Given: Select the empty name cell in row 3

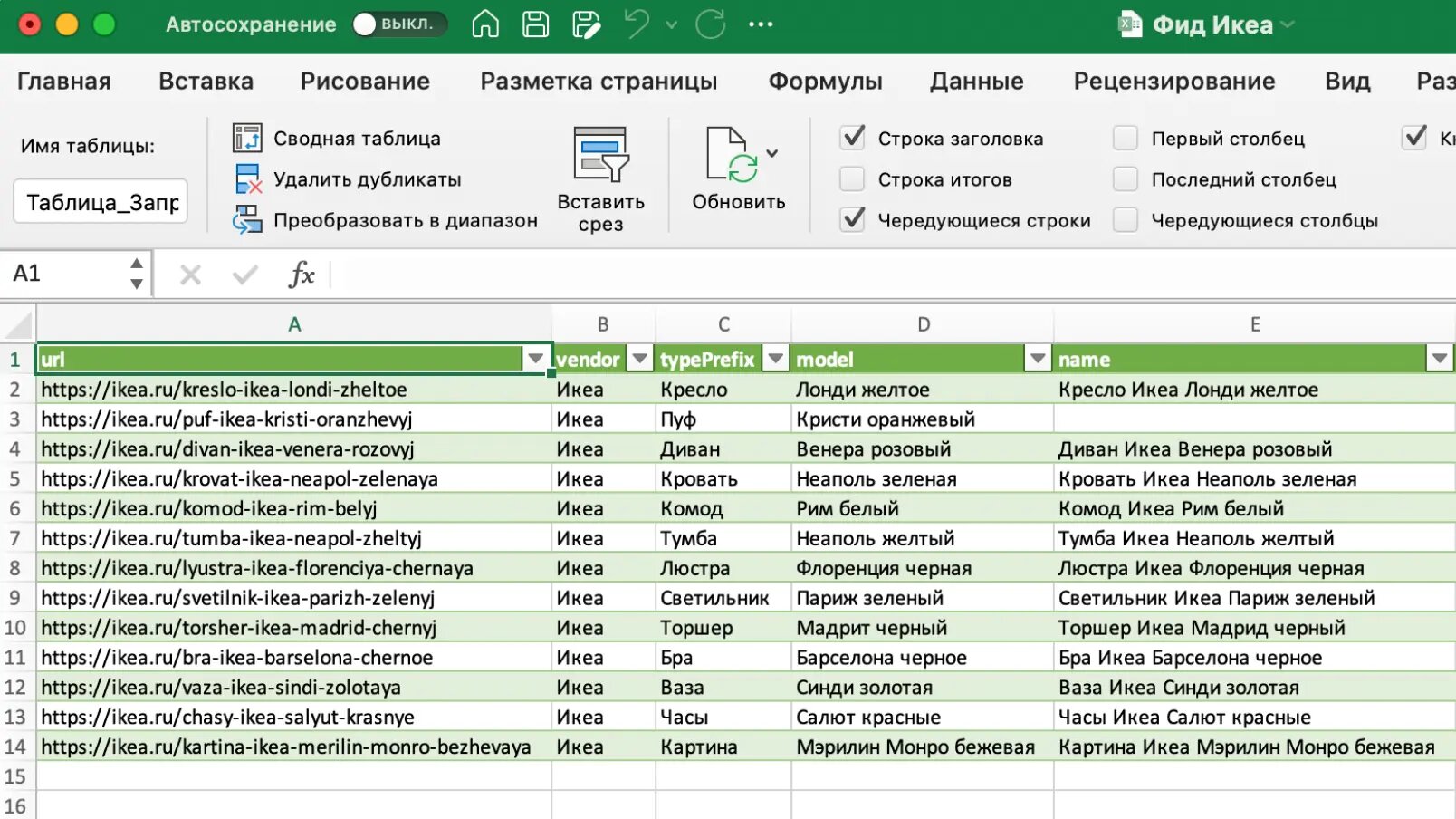Looking at the screenshot, I should [x=1255, y=419].
